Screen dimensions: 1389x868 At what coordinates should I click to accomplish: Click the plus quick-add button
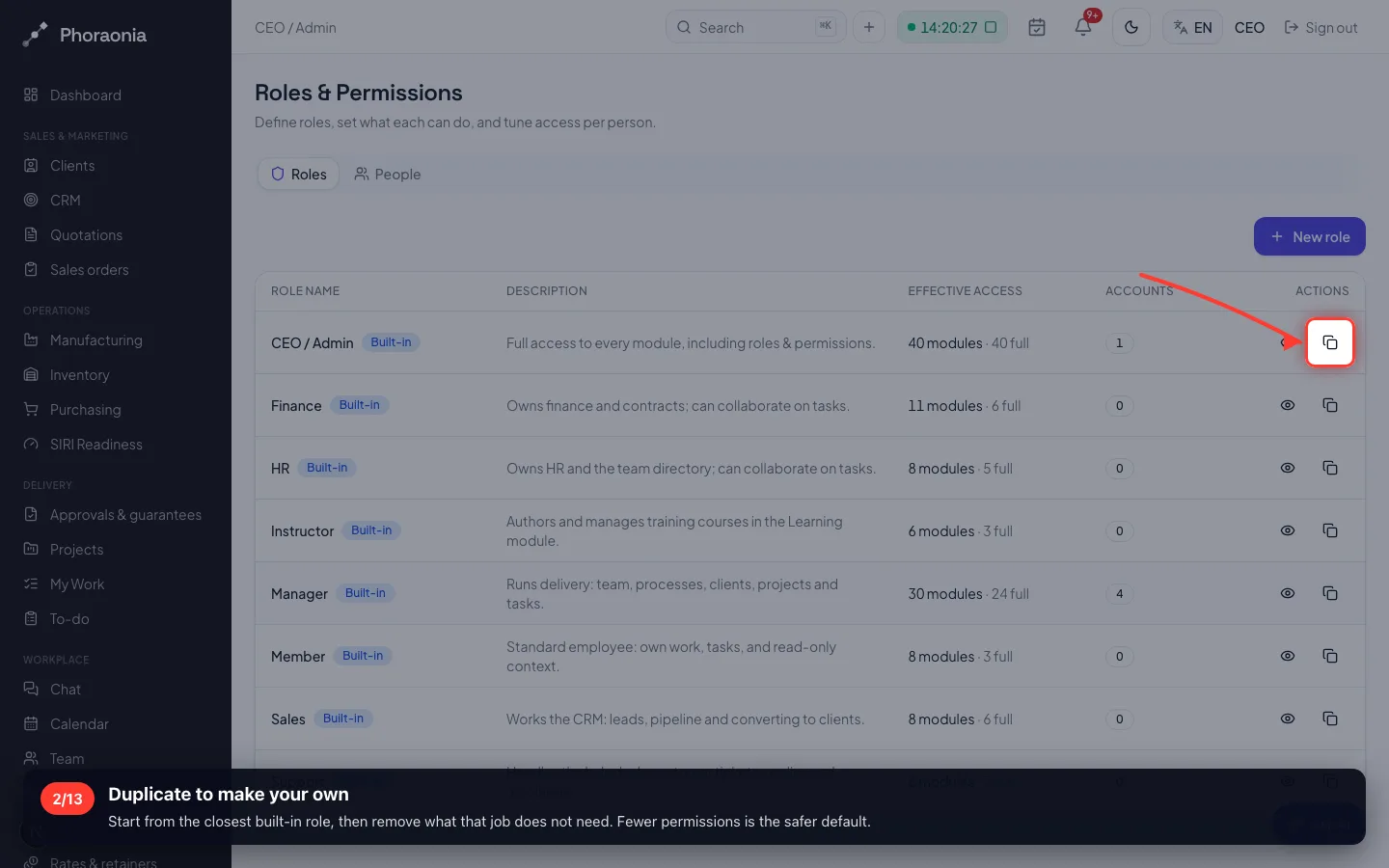point(869,27)
